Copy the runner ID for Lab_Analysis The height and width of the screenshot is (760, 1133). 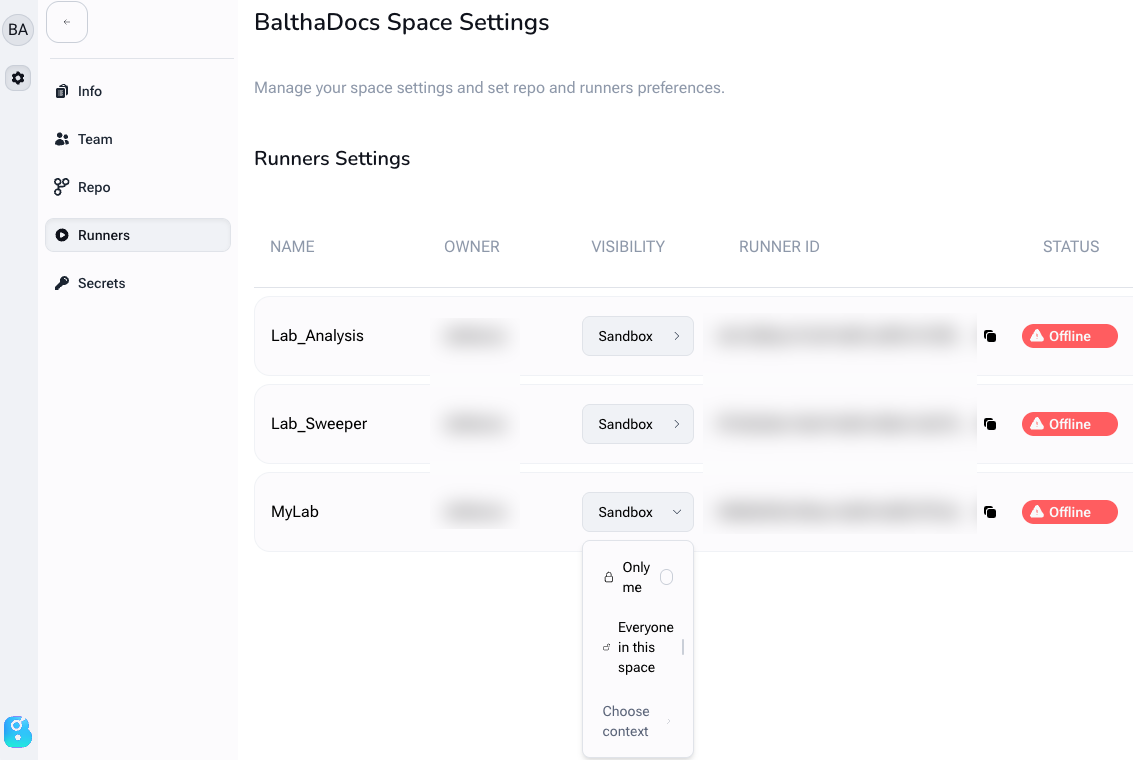[x=991, y=336]
